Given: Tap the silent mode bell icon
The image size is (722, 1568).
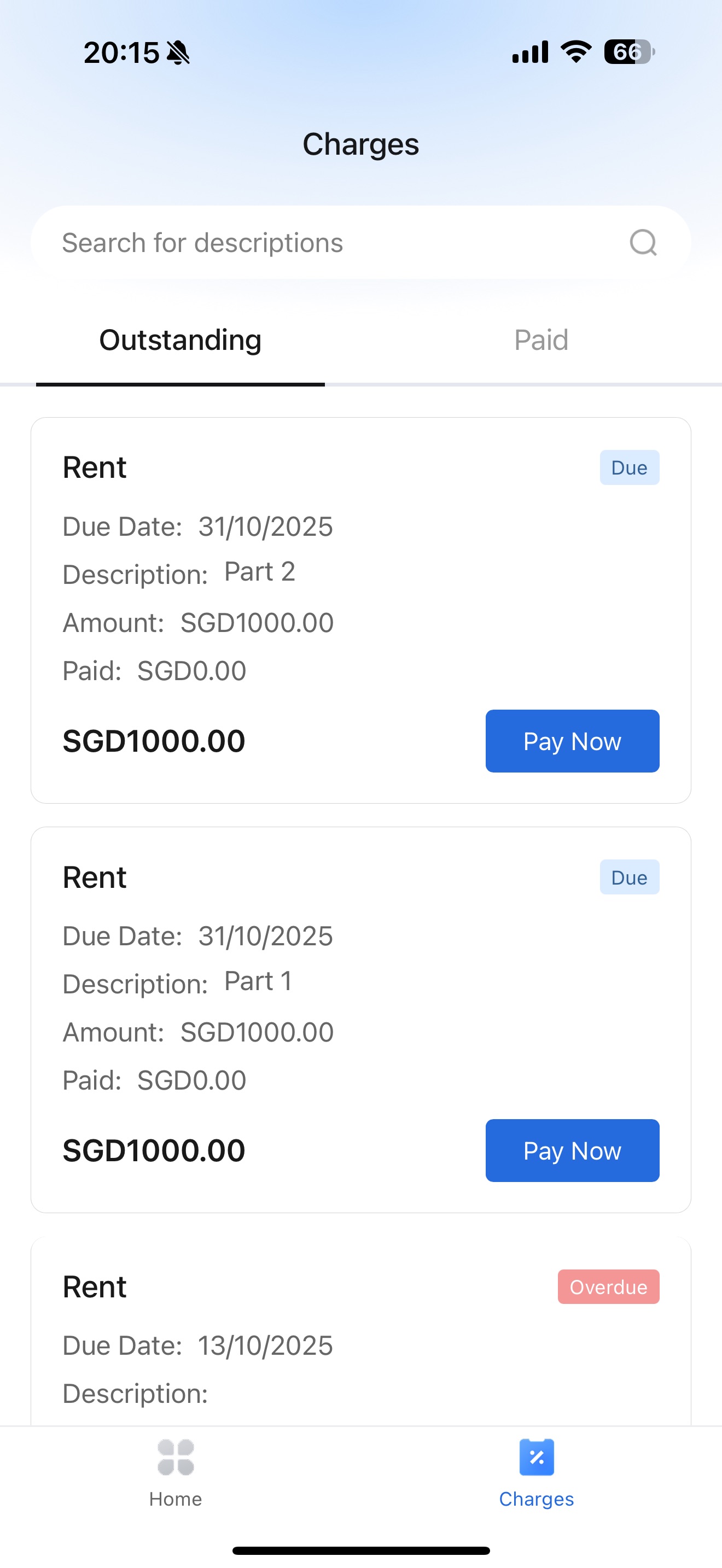Looking at the screenshot, I should click(178, 53).
